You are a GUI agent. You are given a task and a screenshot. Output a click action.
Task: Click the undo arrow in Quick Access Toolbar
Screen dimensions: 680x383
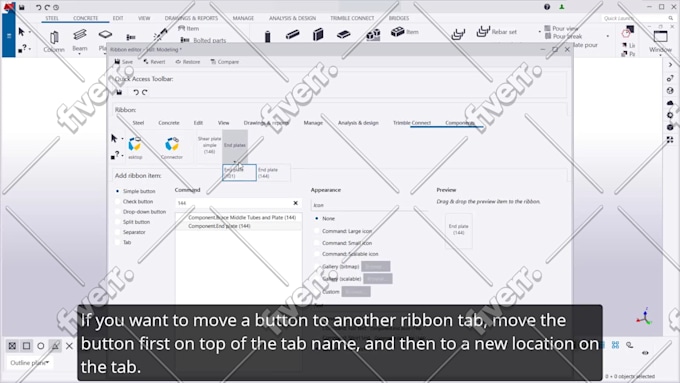click(136, 92)
